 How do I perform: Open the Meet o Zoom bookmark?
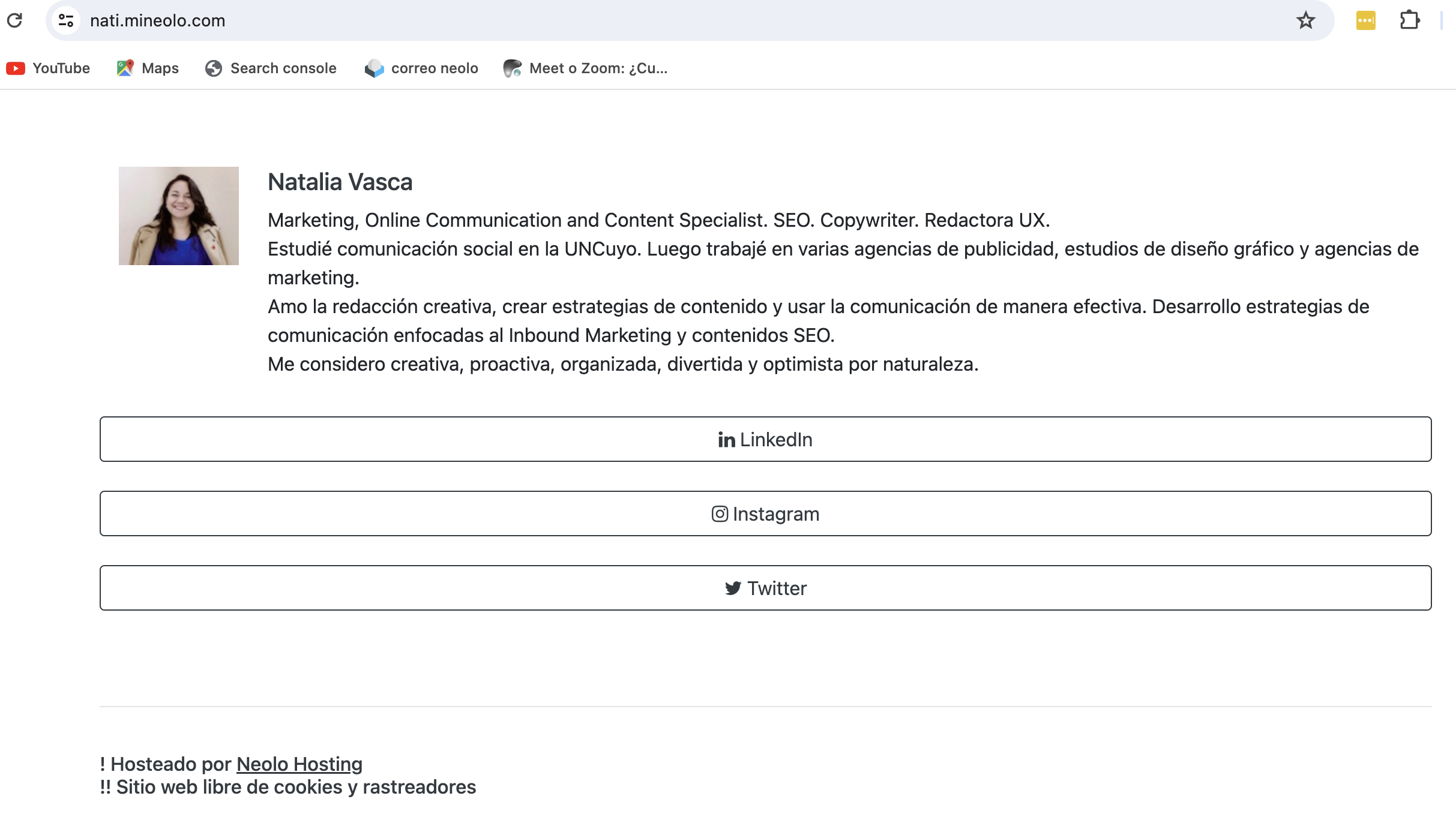585,68
